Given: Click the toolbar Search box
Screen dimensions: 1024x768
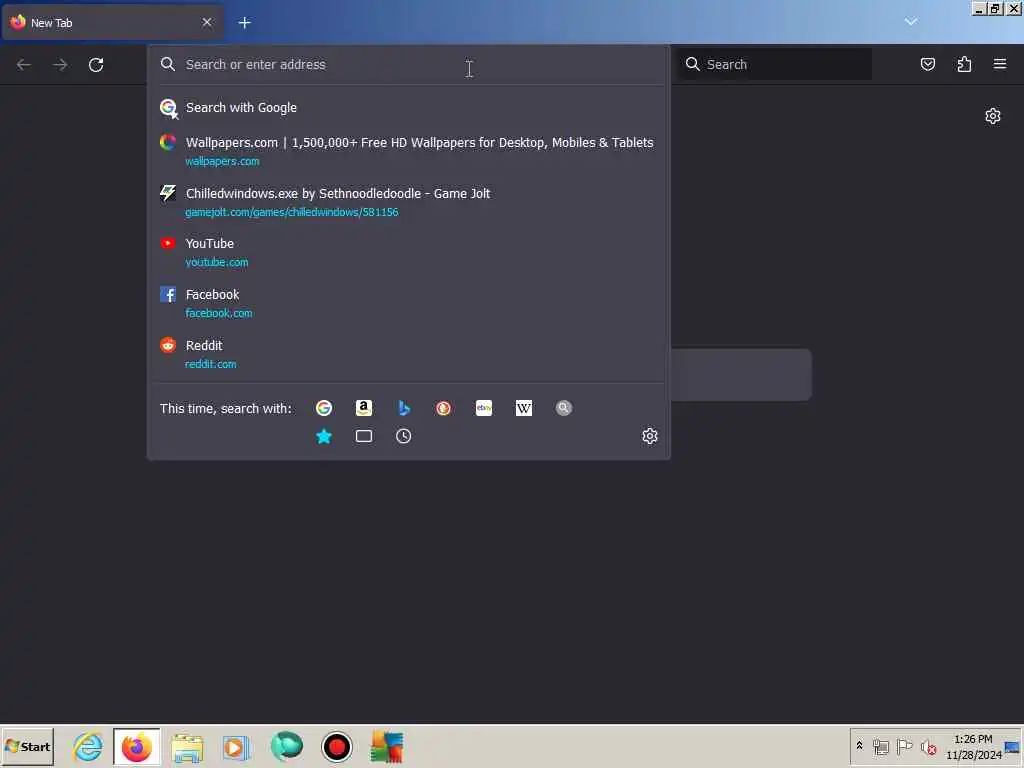Looking at the screenshot, I should tap(775, 65).
